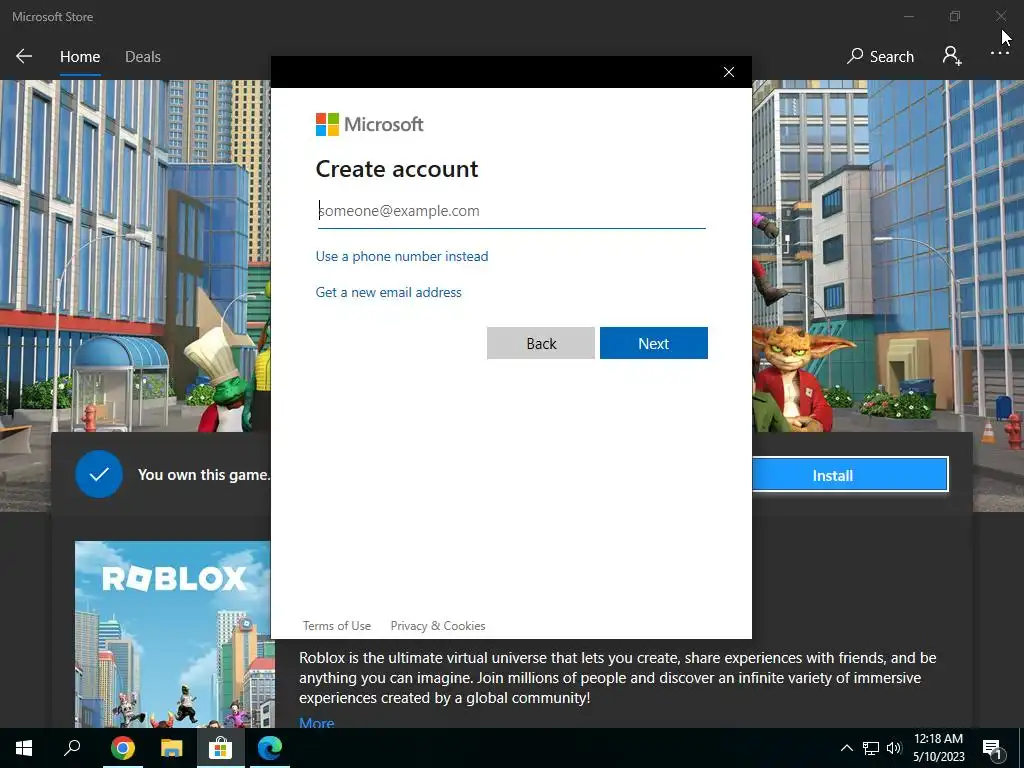Close the Create account dialog
Image resolution: width=1024 pixels, height=768 pixels.
tap(729, 72)
